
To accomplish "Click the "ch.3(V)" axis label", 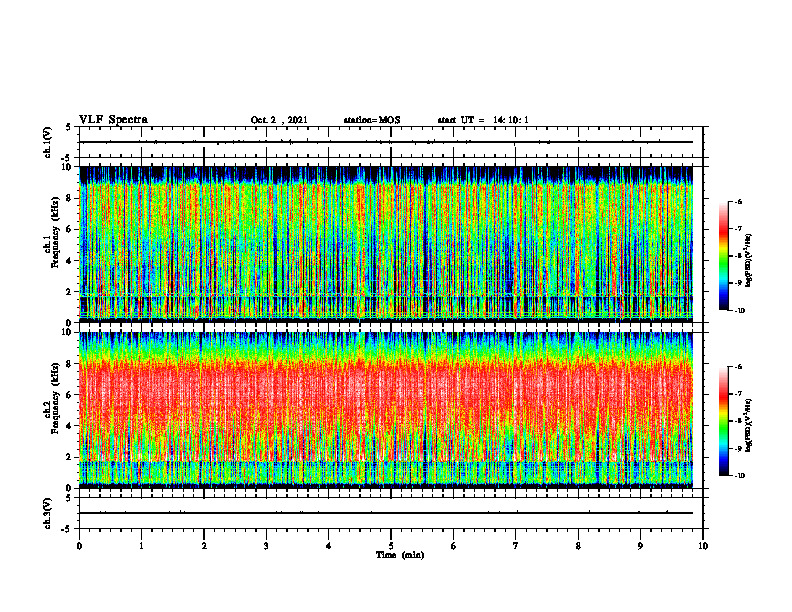I will click(48, 513).
